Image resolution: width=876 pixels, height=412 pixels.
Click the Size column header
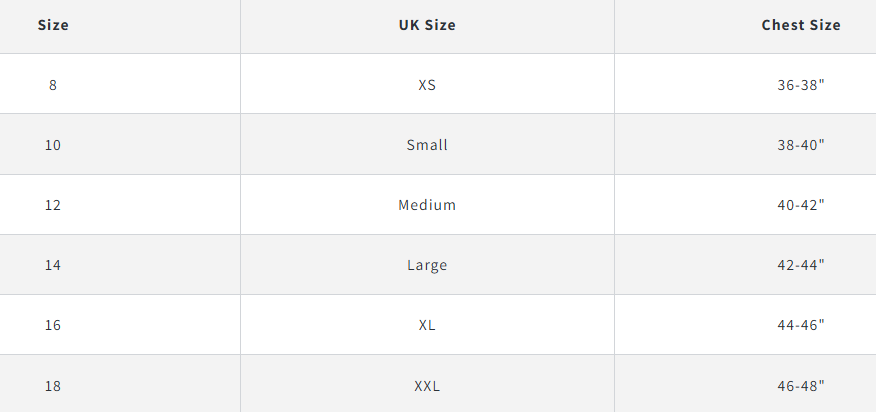[x=53, y=25]
